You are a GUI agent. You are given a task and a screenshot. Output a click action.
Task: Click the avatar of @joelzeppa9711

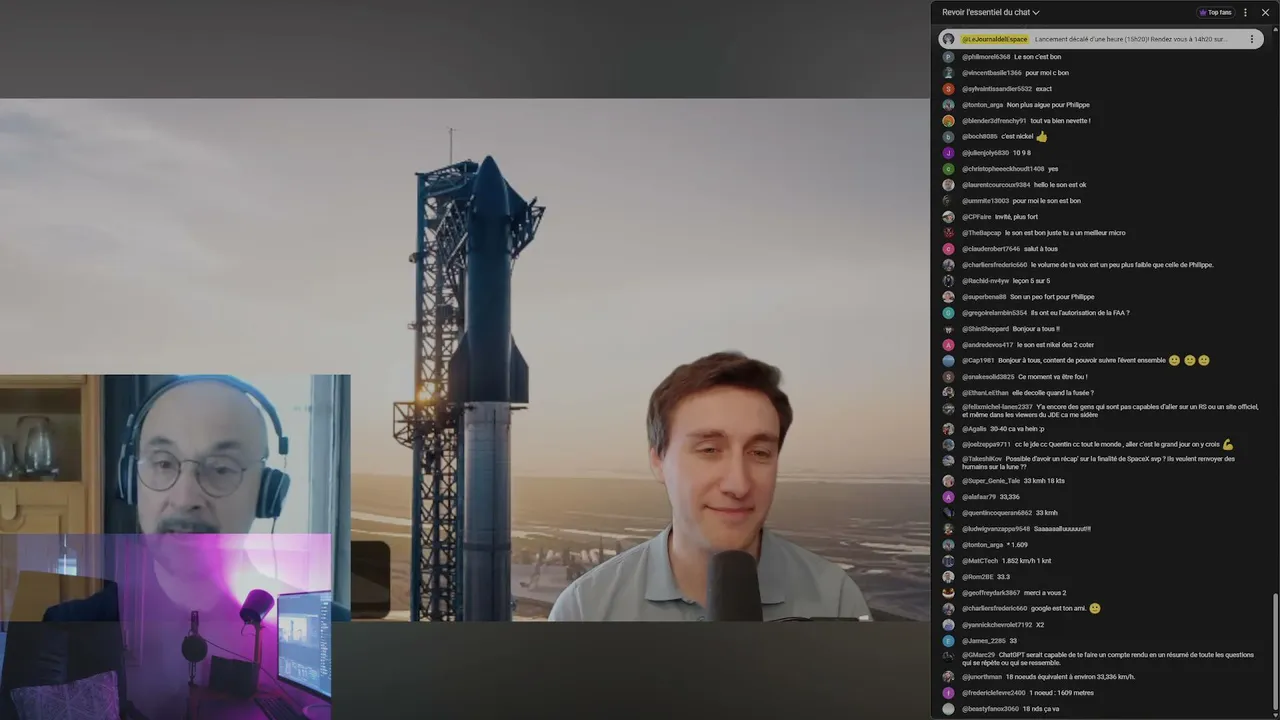point(948,445)
